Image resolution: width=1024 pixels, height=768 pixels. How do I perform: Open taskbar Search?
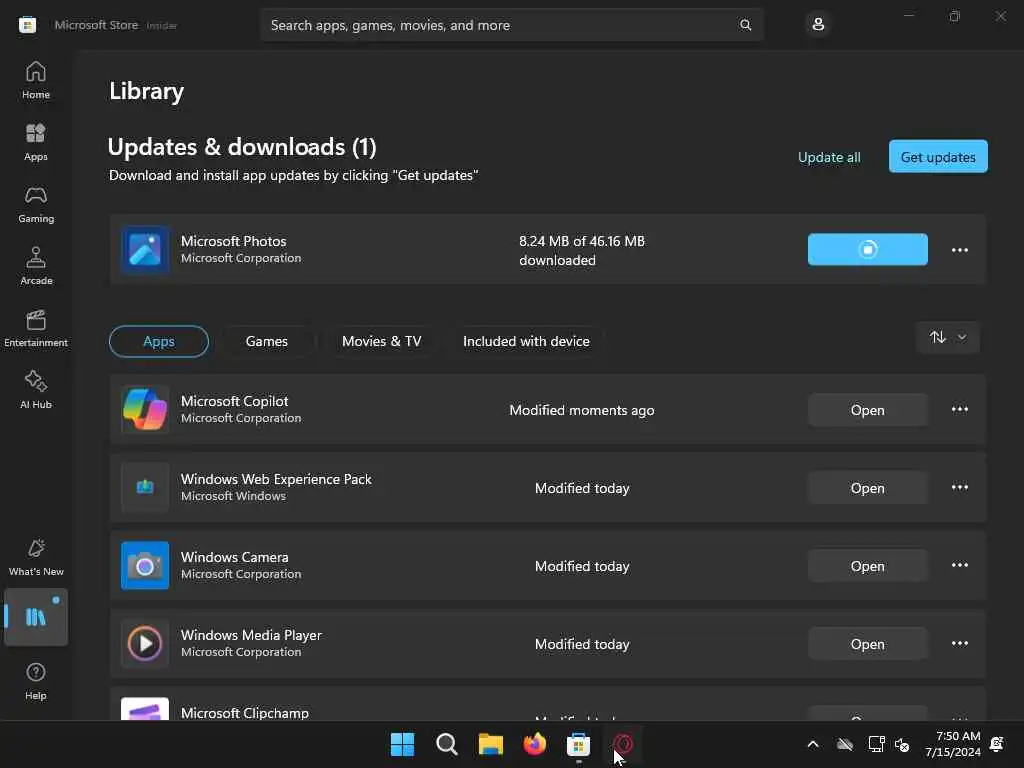coord(447,744)
